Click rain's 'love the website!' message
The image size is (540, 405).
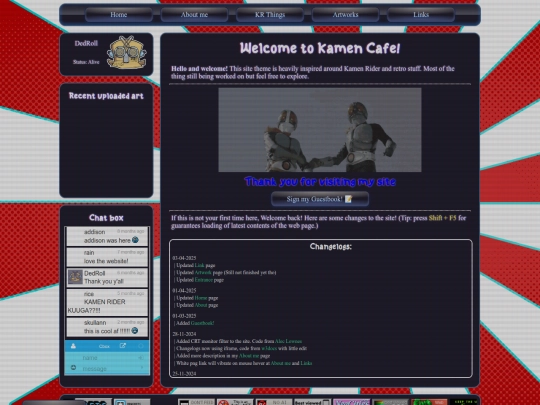pyautogui.click(x=106, y=261)
